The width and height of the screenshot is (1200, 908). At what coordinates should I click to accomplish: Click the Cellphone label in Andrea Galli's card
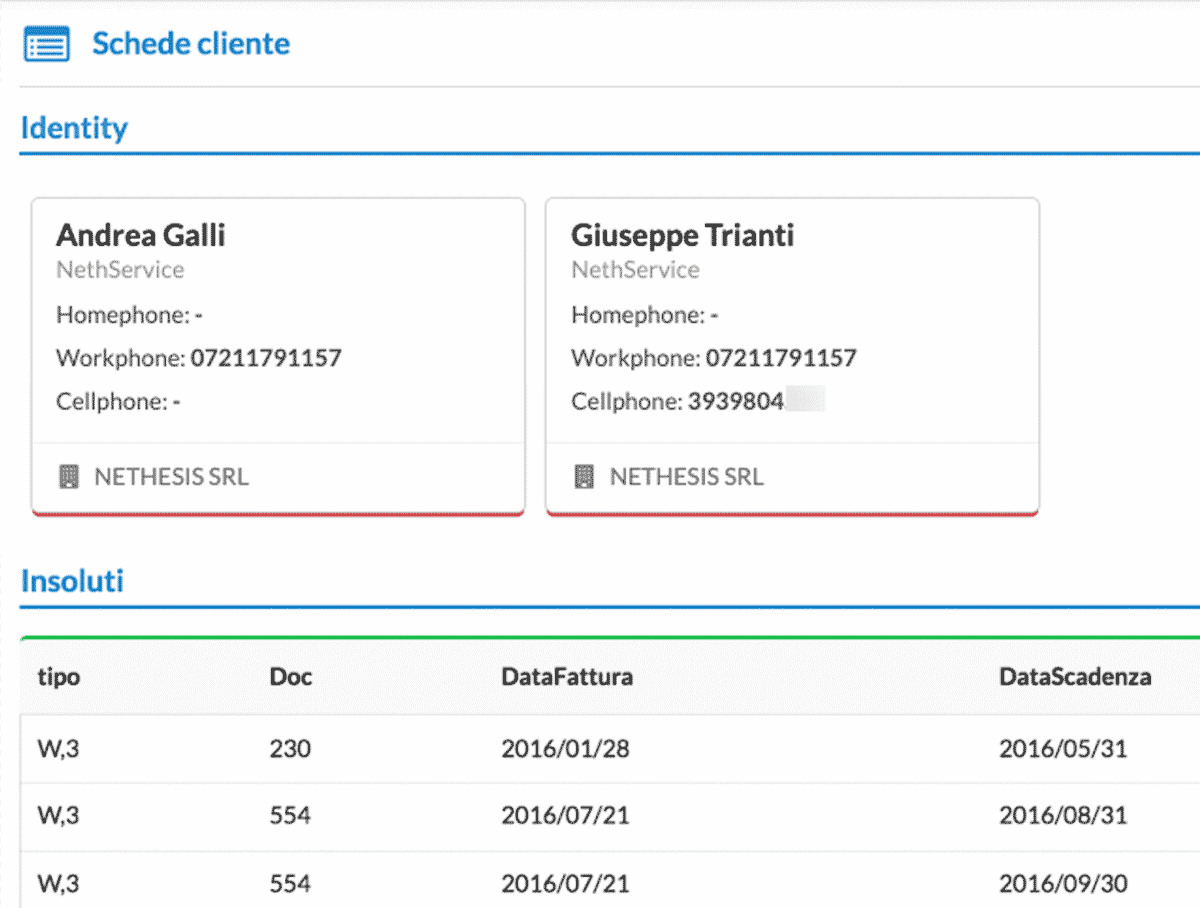point(112,402)
